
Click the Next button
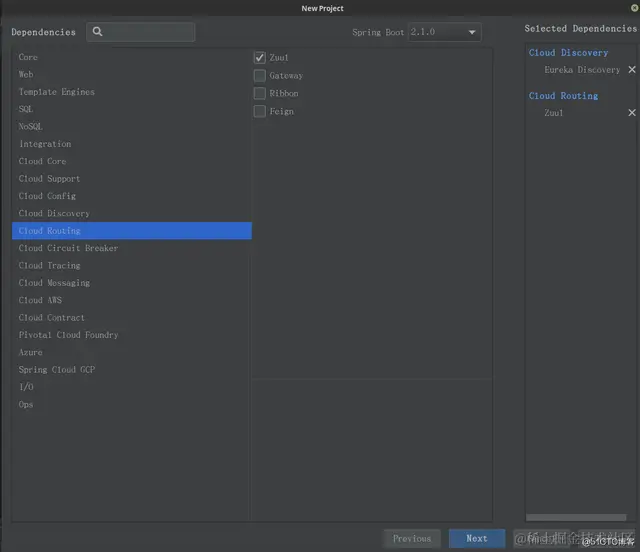(477, 539)
